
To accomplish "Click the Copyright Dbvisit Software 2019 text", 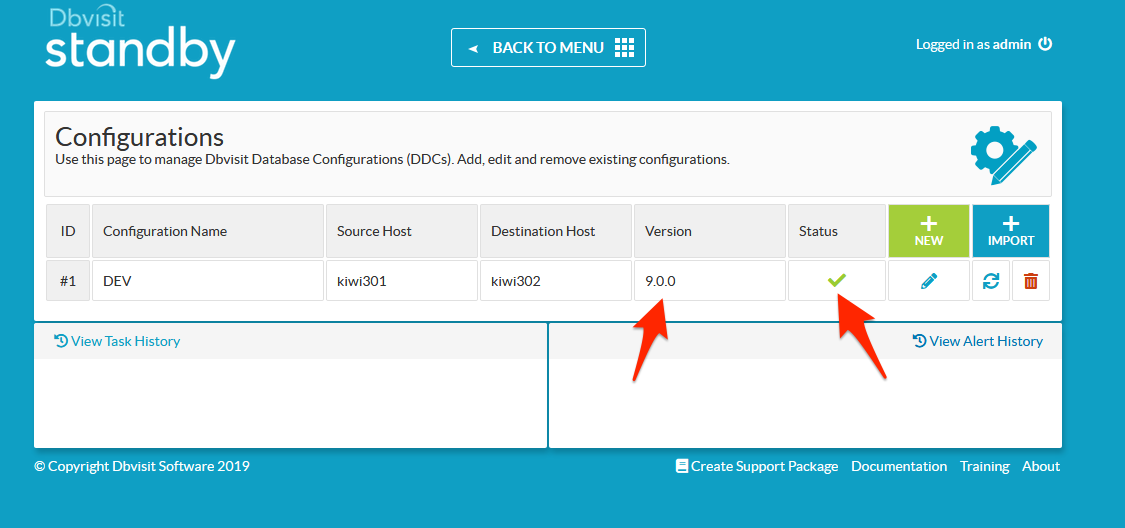I will pyautogui.click(x=142, y=466).
